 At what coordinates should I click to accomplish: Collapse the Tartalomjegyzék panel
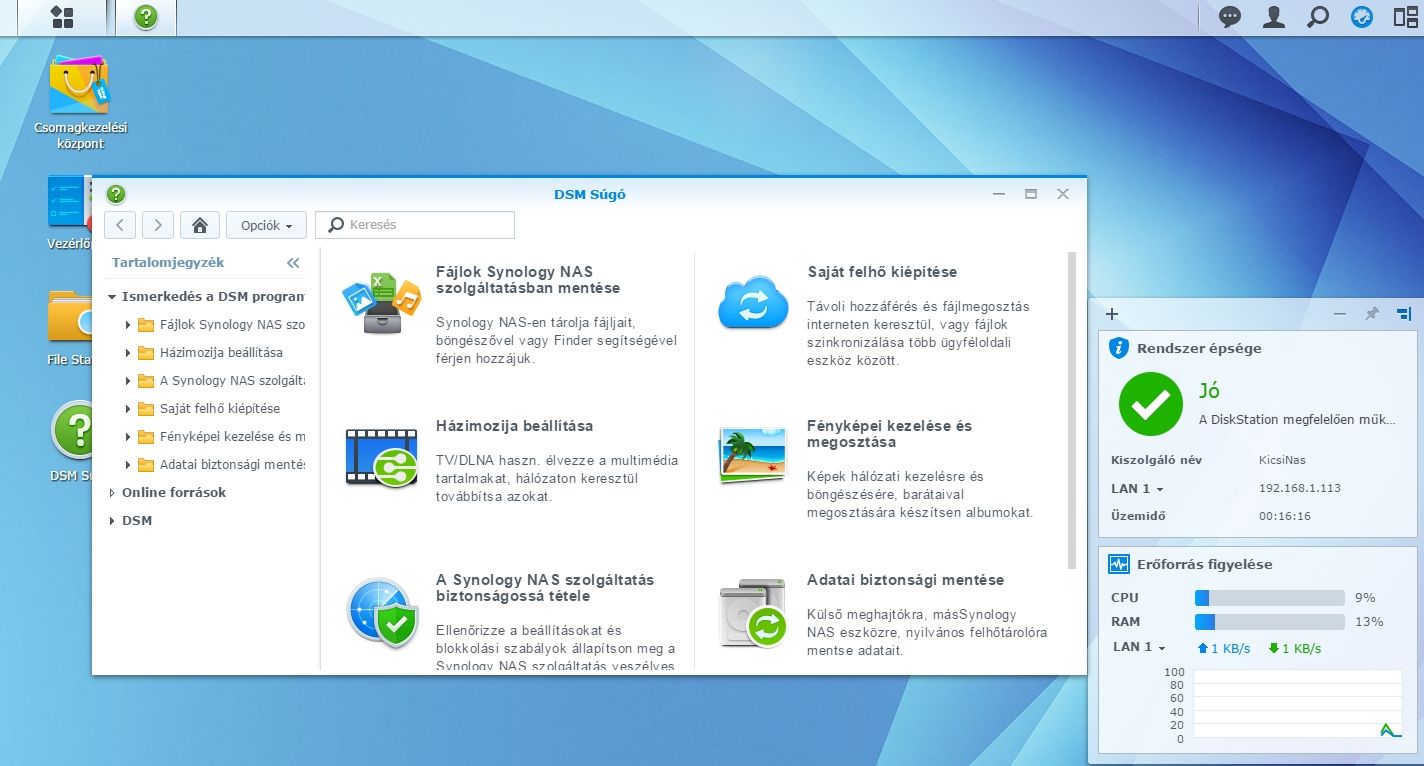pyautogui.click(x=293, y=263)
